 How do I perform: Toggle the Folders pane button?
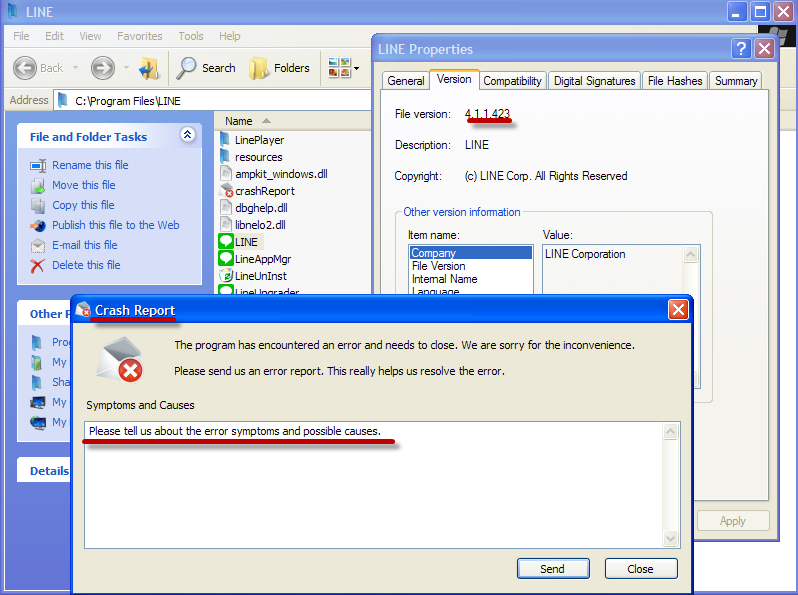(279, 68)
